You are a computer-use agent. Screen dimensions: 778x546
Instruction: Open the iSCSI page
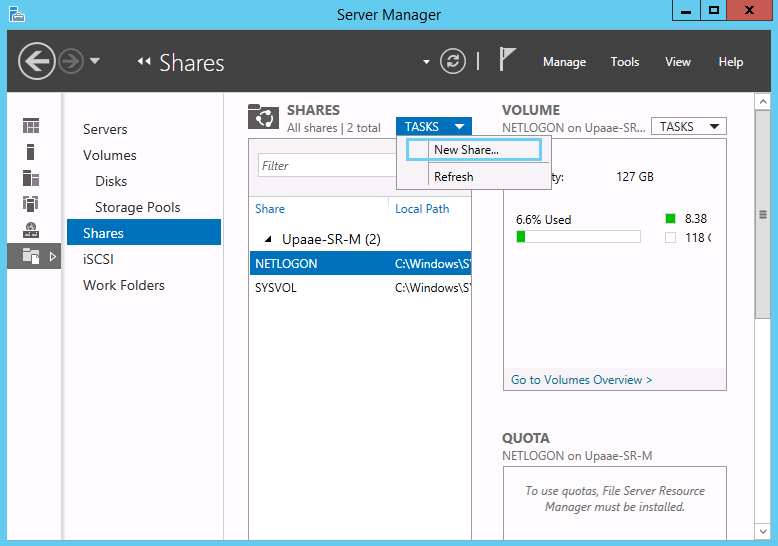tap(98, 259)
